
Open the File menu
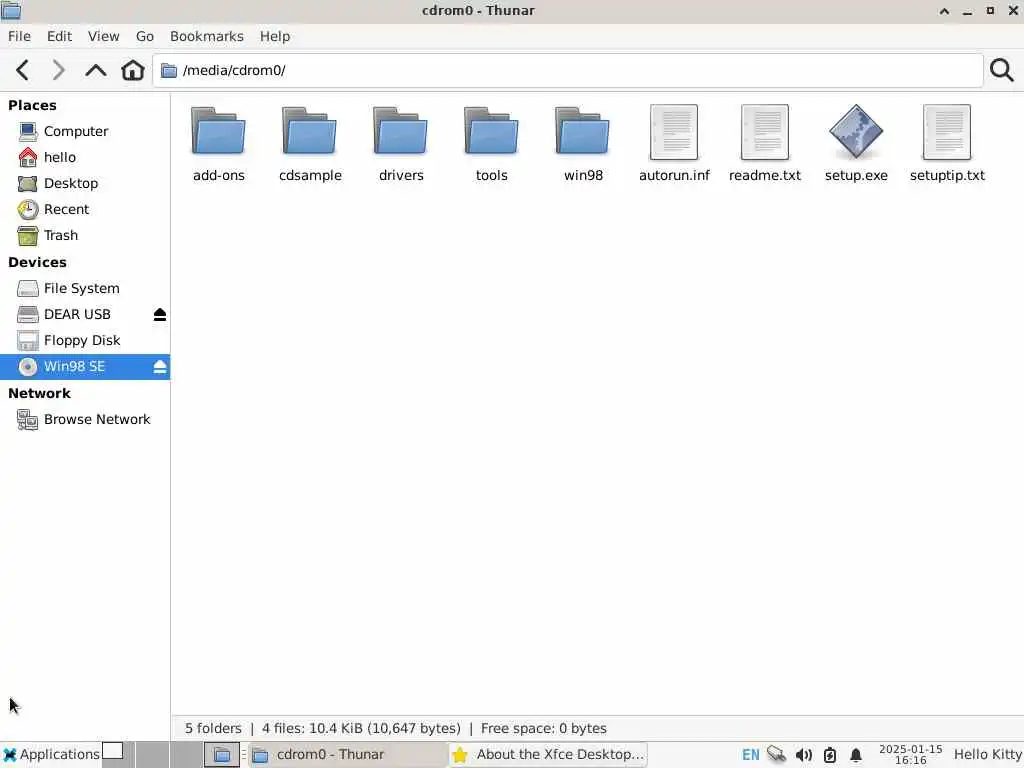(19, 37)
